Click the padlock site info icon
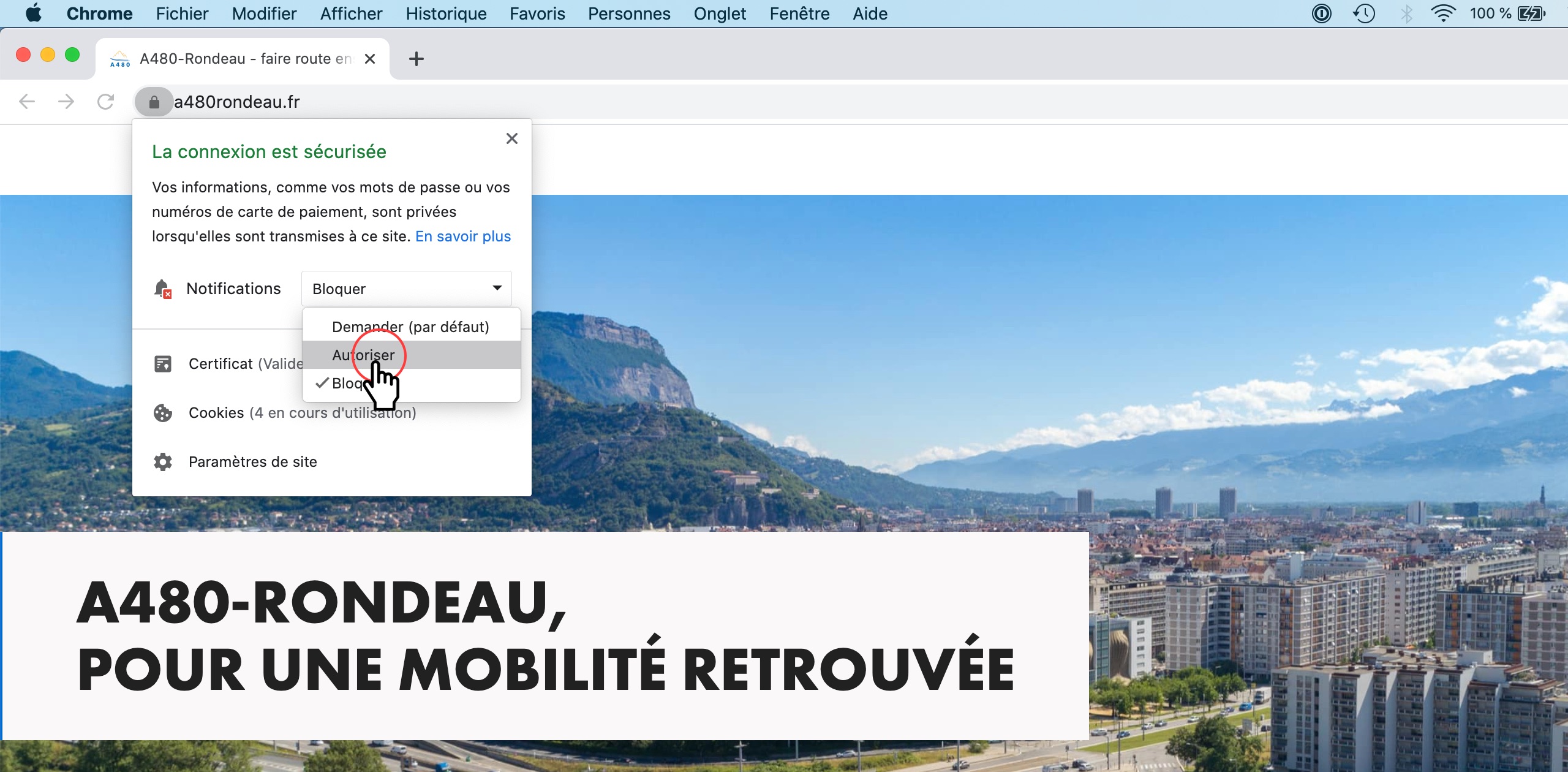Image resolution: width=1568 pixels, height=772 pixels. [154, 102]
